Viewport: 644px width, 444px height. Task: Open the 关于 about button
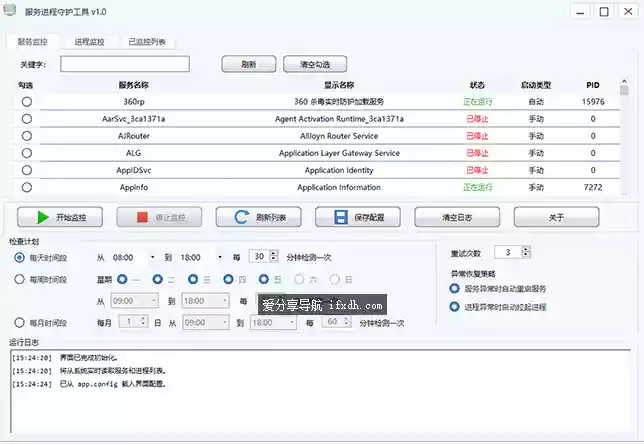(557, 217)
